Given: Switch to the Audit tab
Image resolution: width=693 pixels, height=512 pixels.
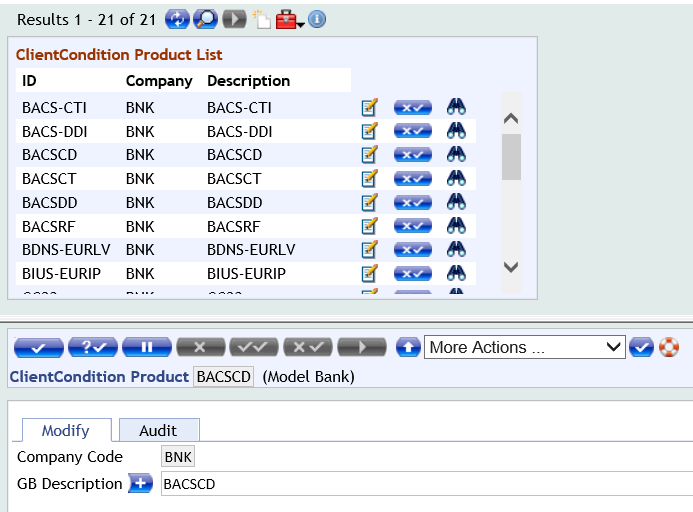Looking at the screenshot, I should [x=158, y=430].
